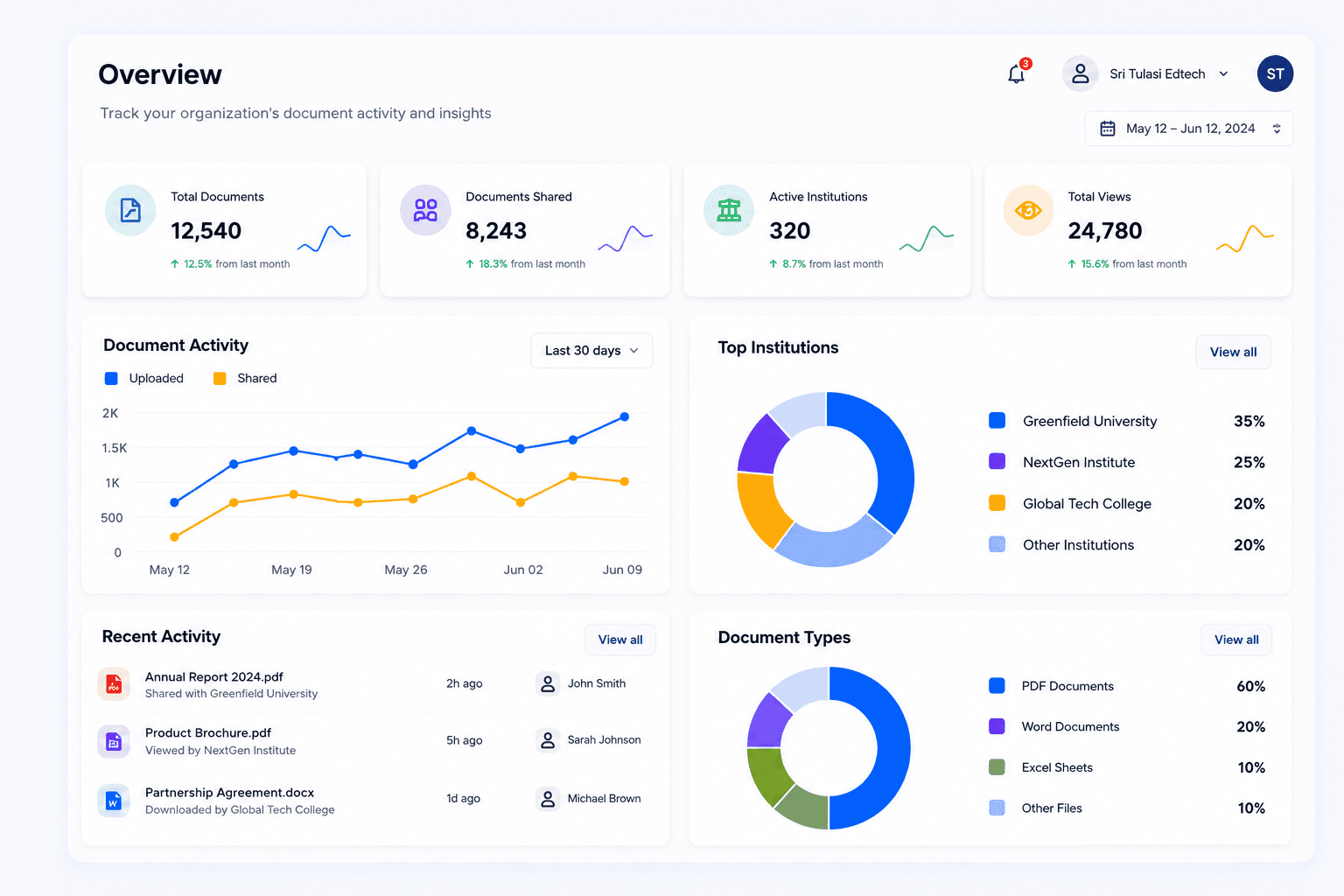The image size is (1344, 896).
Task: Click the 320 active institutions value
Action: point(789,231)
